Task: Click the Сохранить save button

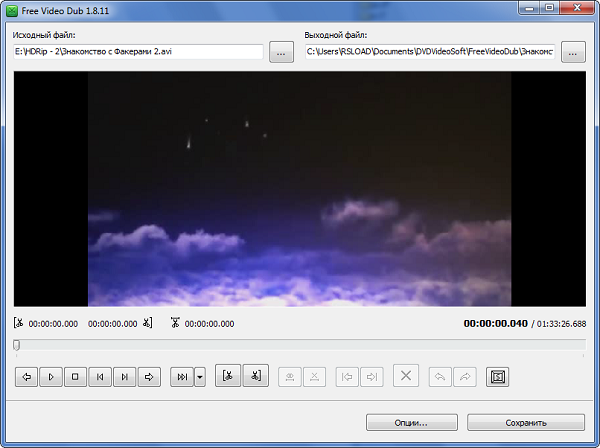Action: coord(526,422)
